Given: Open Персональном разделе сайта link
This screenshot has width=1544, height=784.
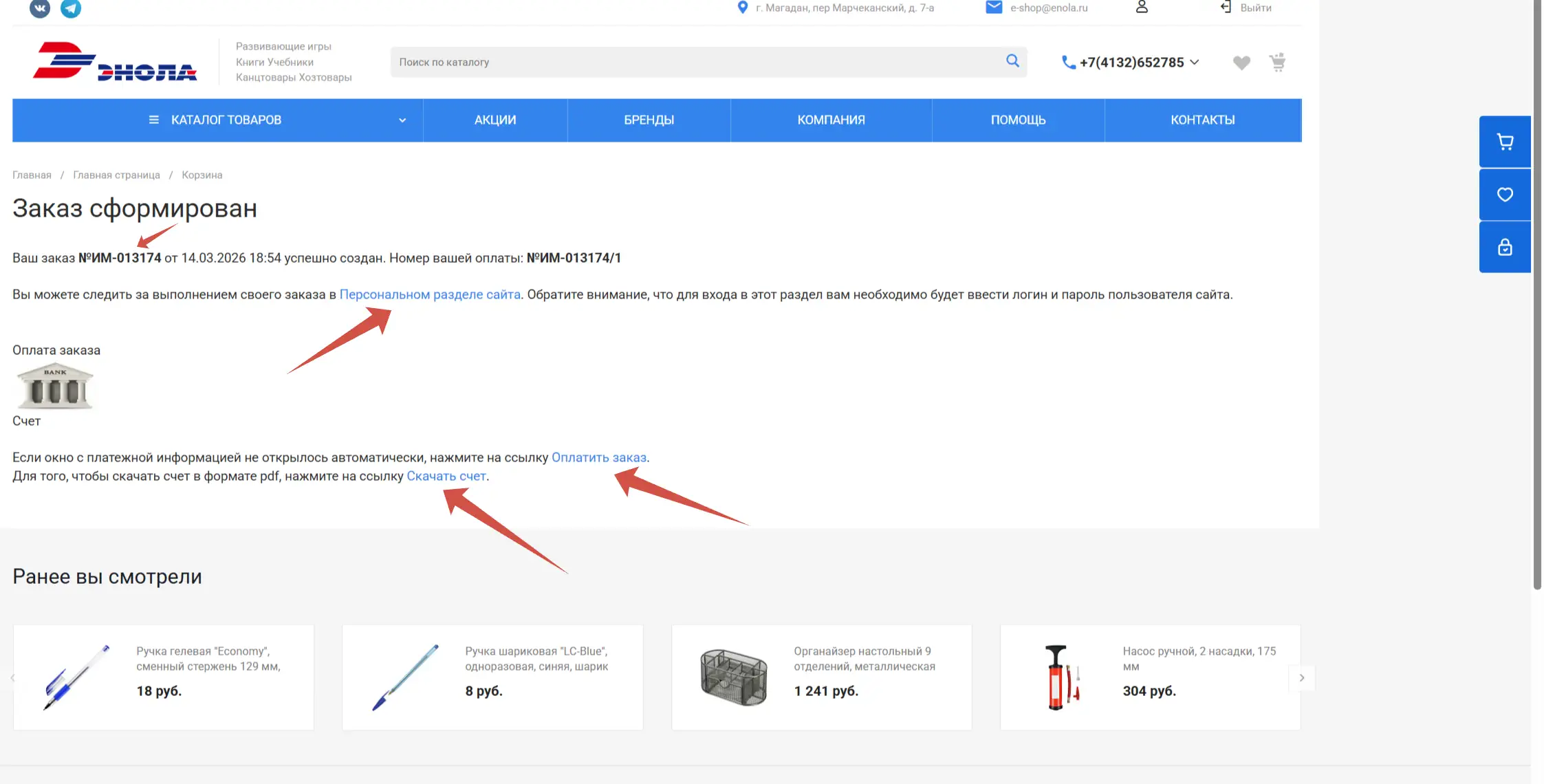Looking at the screenshot, I should (430, 294).
